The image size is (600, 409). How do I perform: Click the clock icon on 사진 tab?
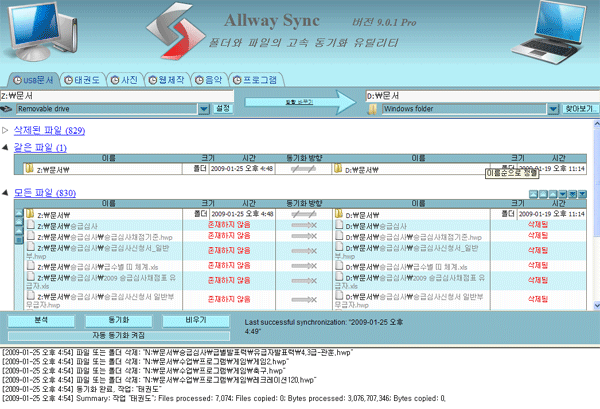click(115, 80)
